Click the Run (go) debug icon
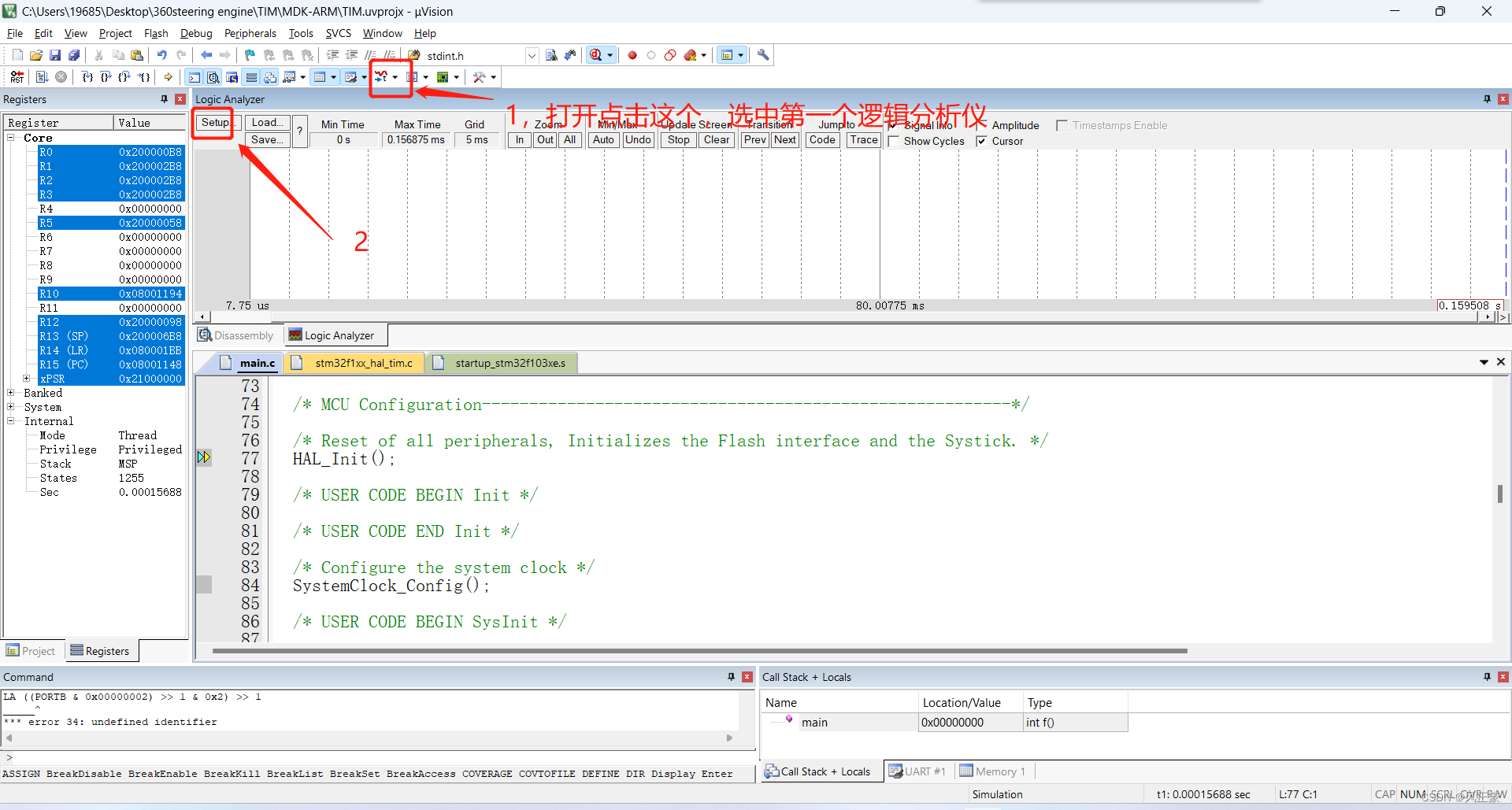 click(42, 77)
